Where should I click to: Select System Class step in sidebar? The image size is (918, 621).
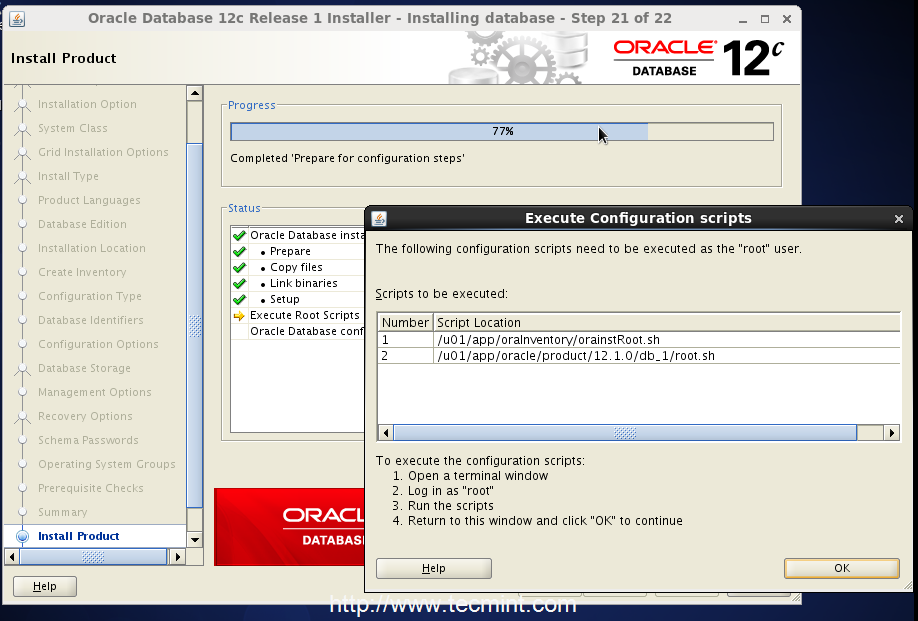[x=73, y=128]
